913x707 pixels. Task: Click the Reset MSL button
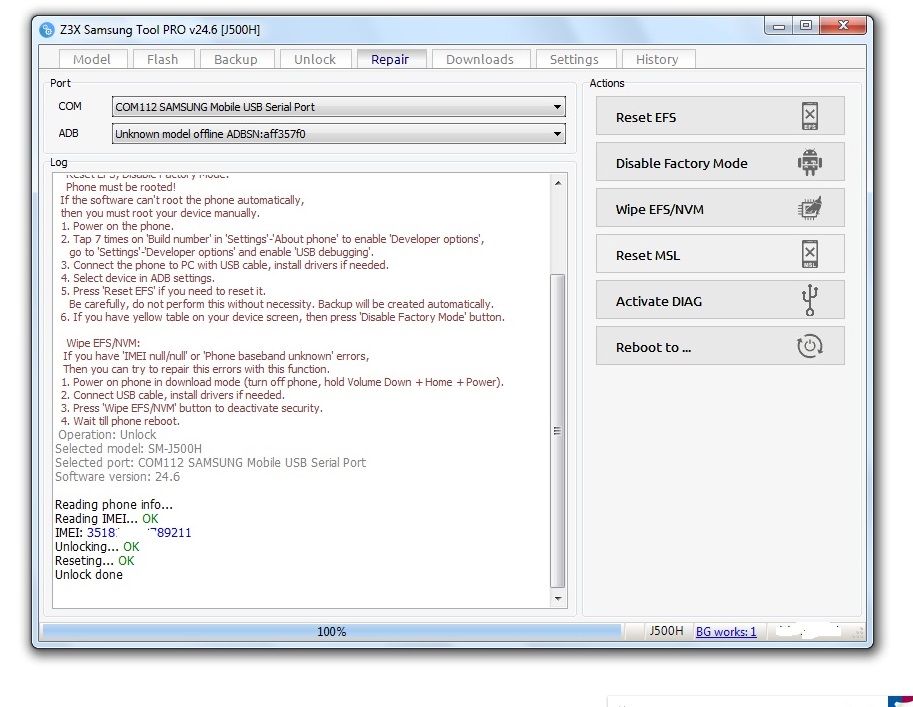tap(720, 254)
